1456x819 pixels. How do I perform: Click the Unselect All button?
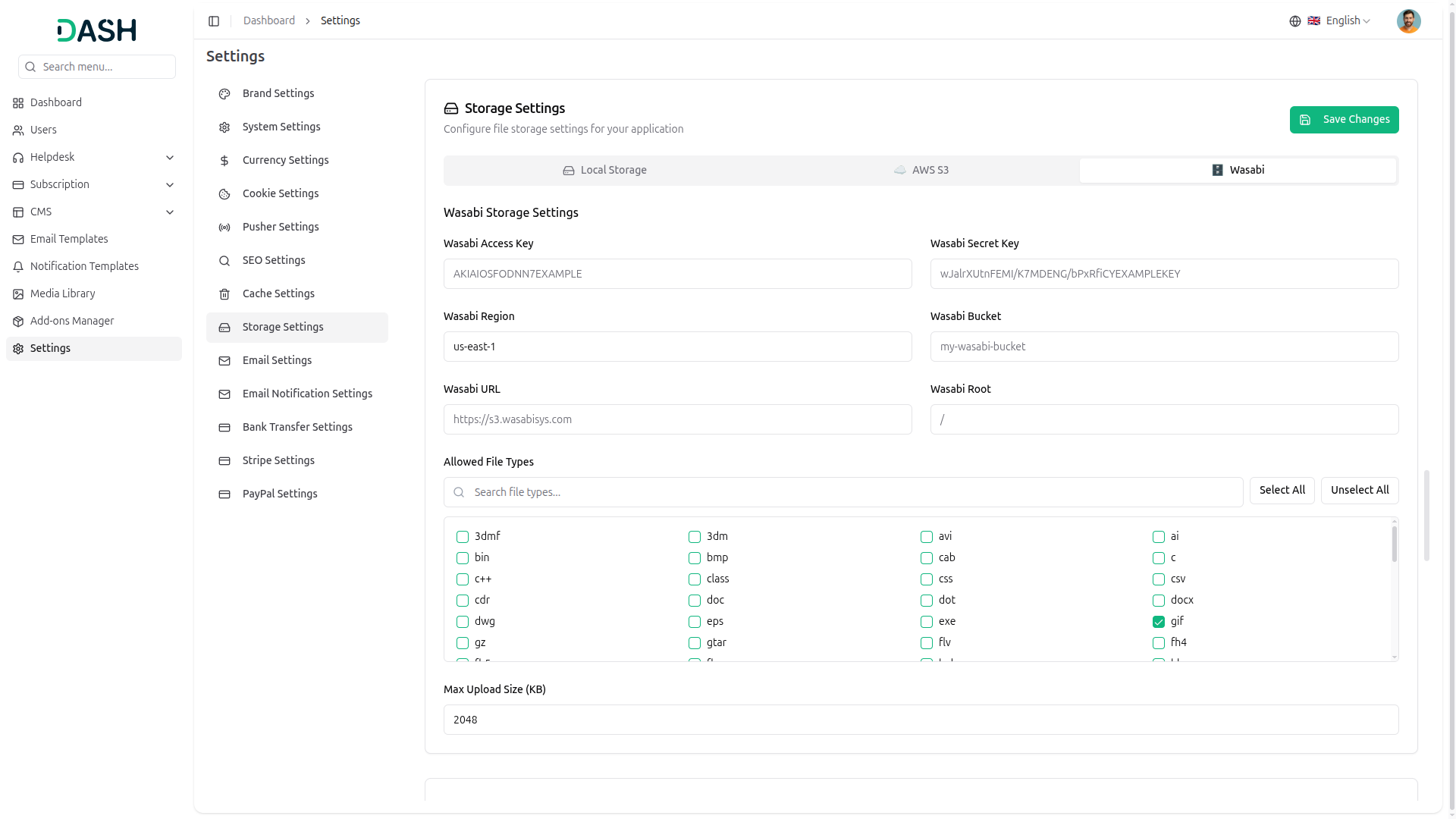pyautogui.click(x=1359, y=491)
